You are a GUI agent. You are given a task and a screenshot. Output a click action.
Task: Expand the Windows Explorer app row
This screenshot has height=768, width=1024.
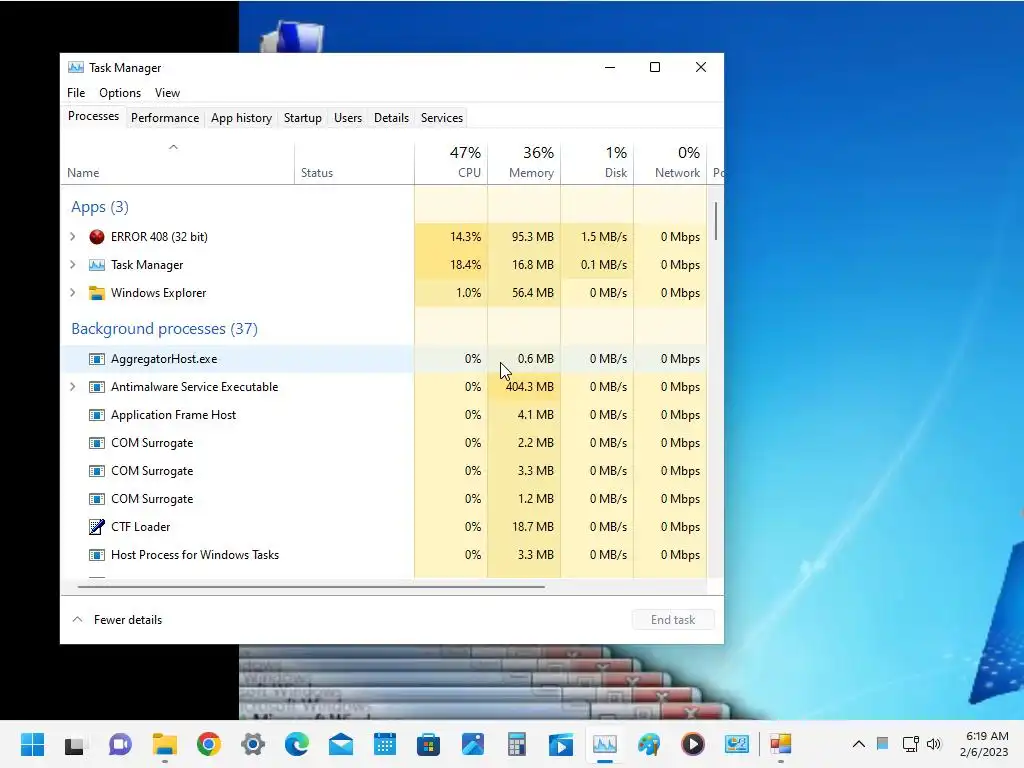coord(72,293)
